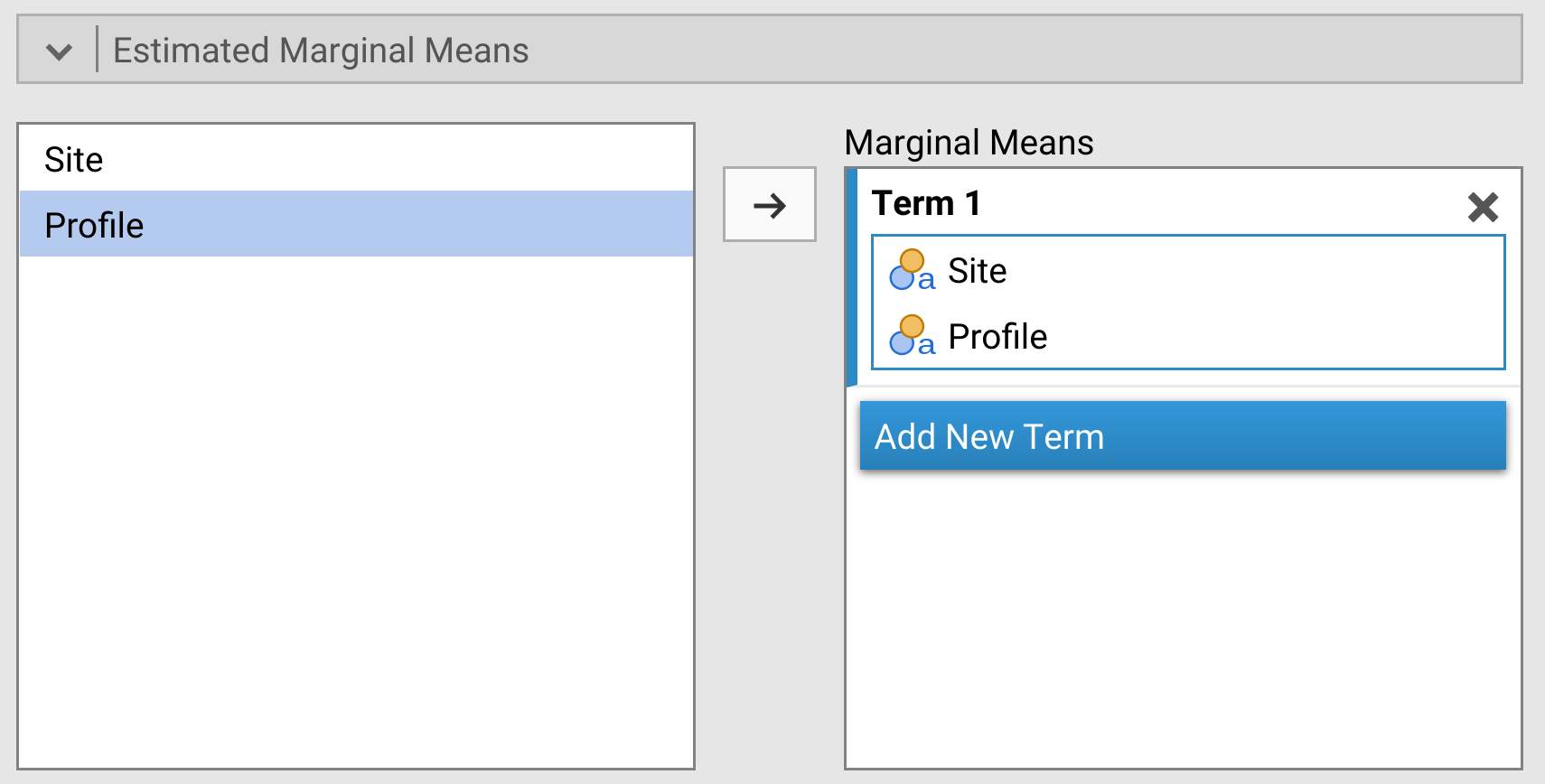Image resolution: width=1545 pixels, height=784 pixels.
Task: Select the Profile label inside Term 1
Action: click(x=997, y=337)
